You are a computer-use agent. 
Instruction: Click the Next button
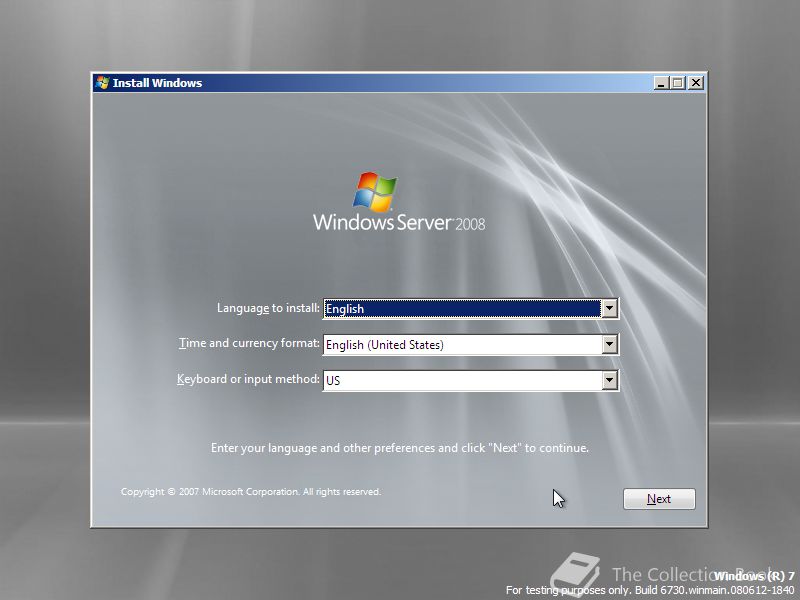(x=659, y=499)
